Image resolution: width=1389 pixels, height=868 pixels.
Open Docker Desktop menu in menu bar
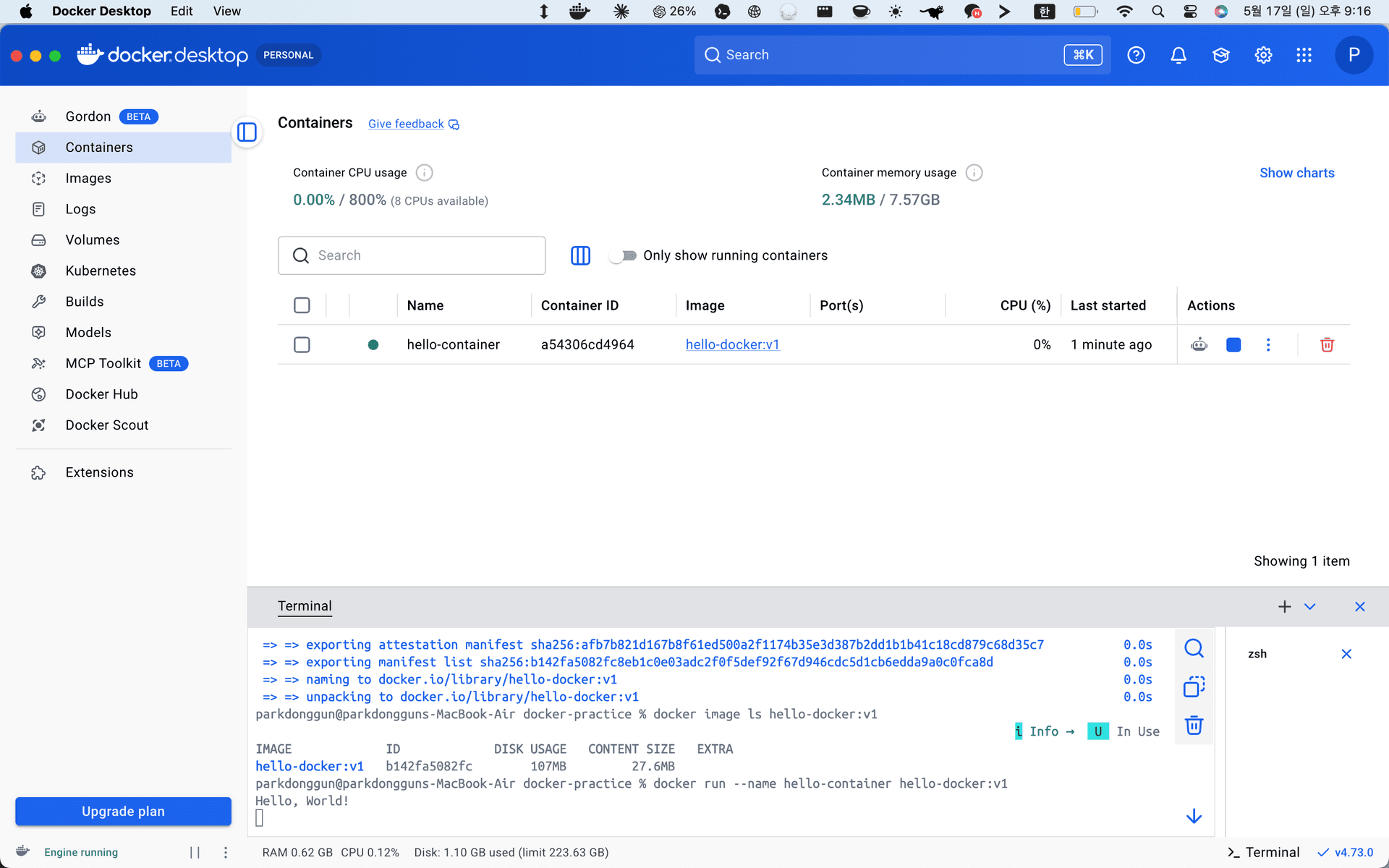(101, 12)
